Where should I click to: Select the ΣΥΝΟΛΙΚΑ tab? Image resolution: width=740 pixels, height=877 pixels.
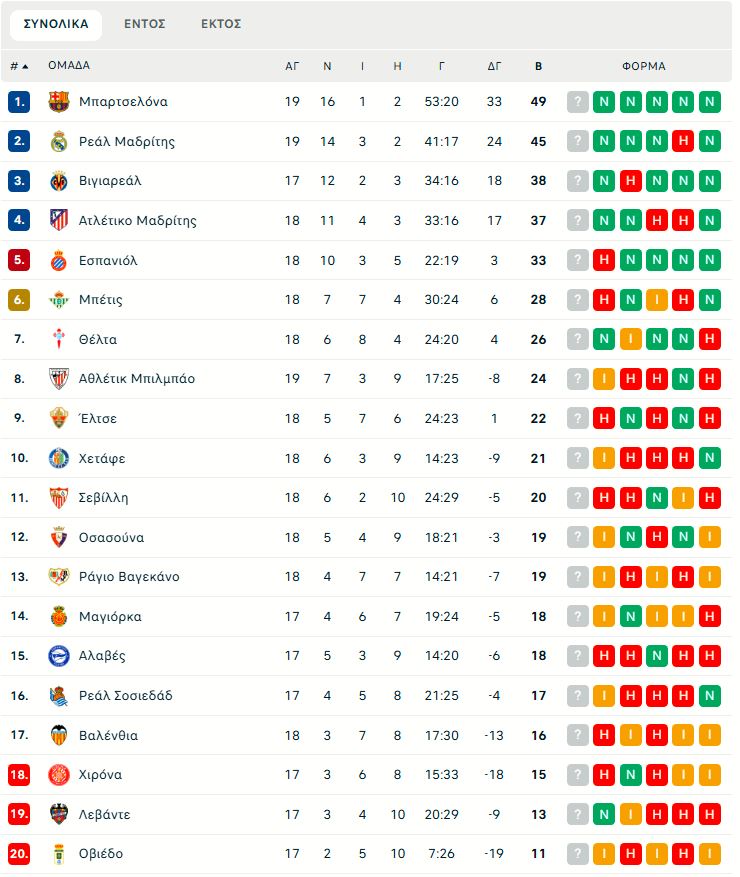point(56,24)
